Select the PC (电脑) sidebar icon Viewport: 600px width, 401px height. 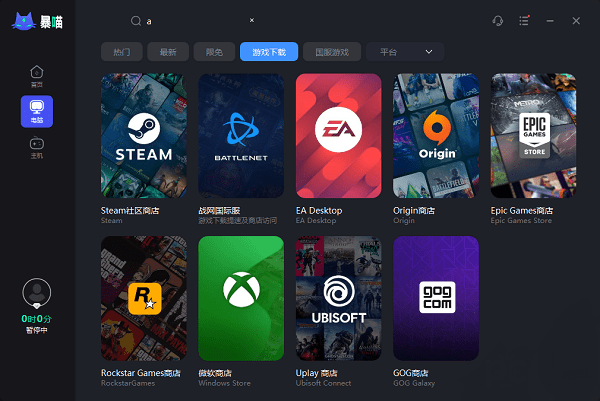37,111
